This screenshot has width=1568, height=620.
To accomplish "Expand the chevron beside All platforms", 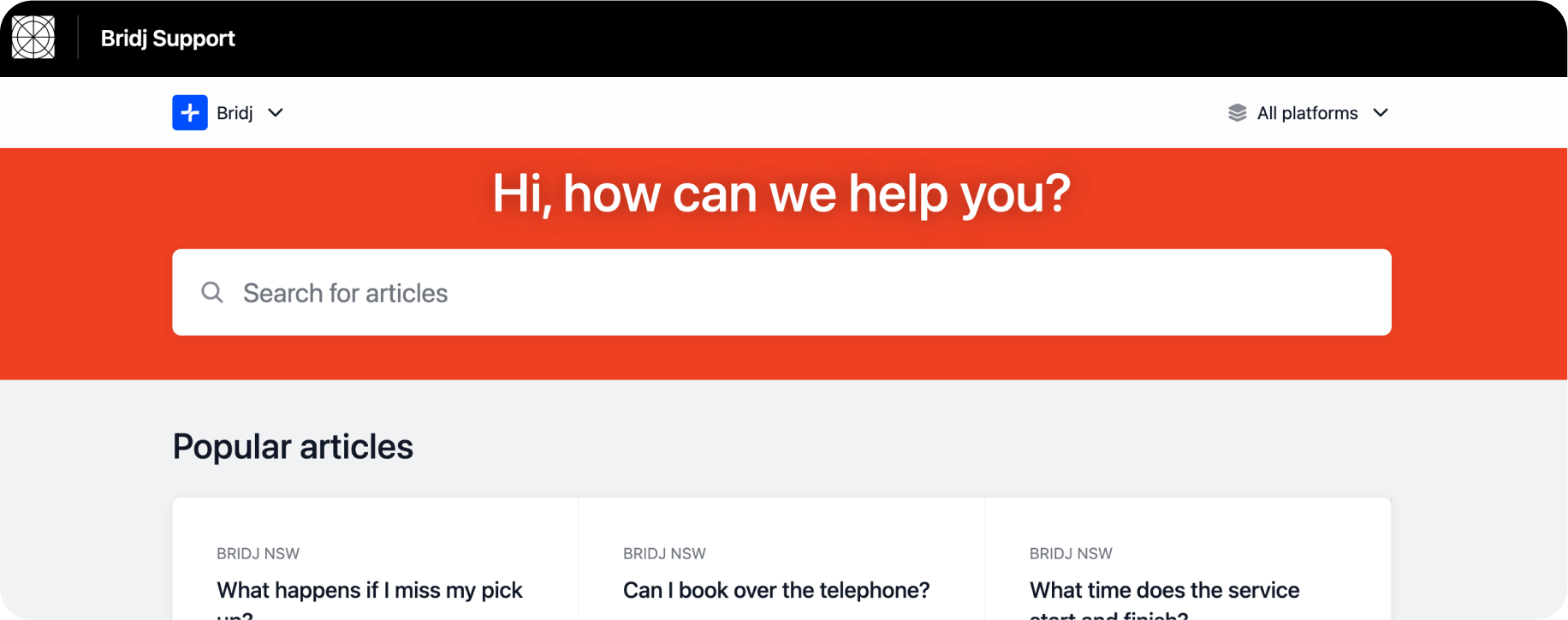I will [x=1381, y=113].
